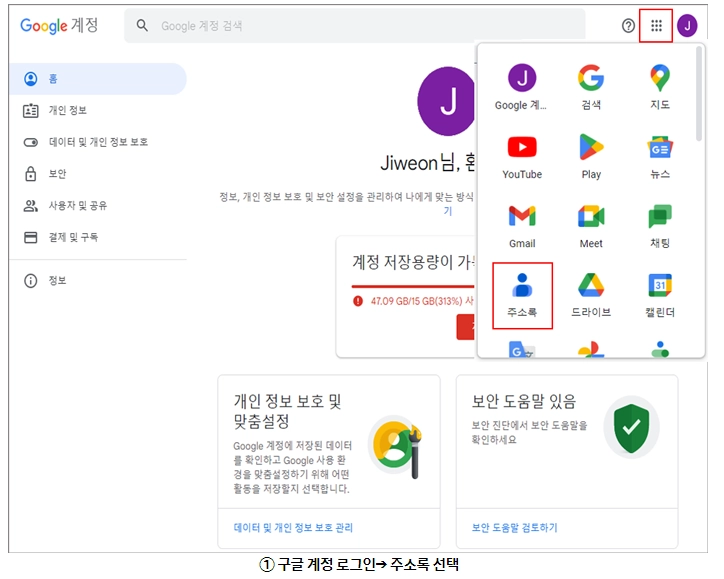
Task: Open 채팅 Chat app
Action: tap(660, 226)
